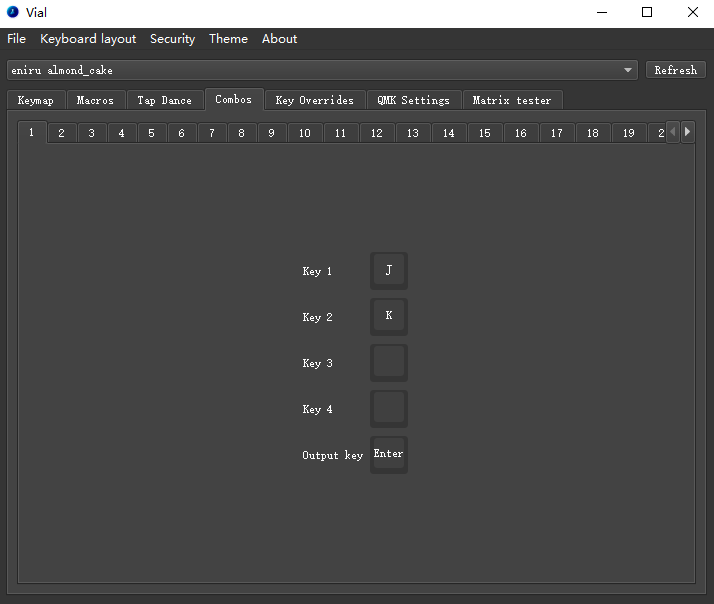The width and height of the screenshot is (714, 604).
Task: Select combo tab 6
Action: pos(182,133)
